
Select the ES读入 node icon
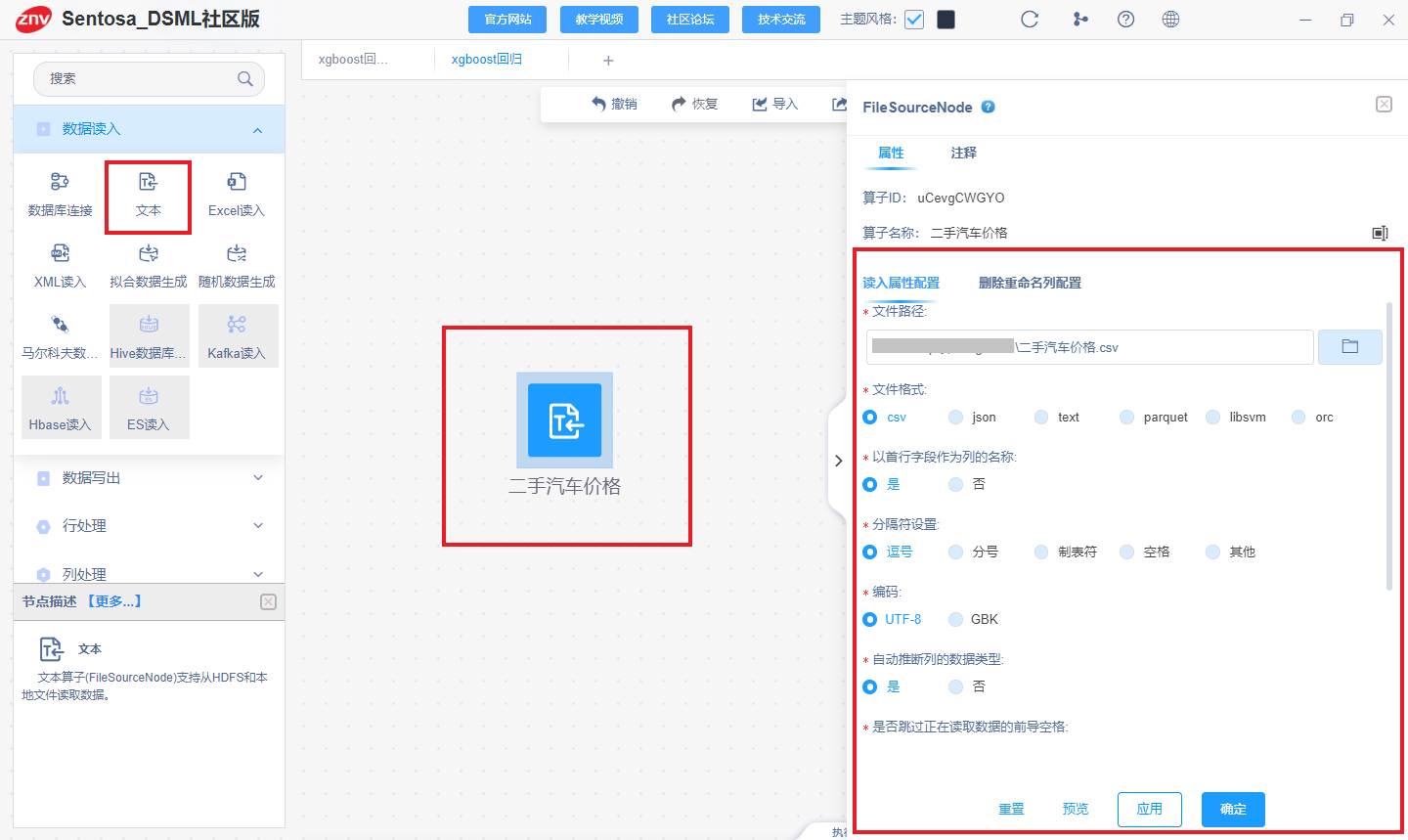pos(148,396)
